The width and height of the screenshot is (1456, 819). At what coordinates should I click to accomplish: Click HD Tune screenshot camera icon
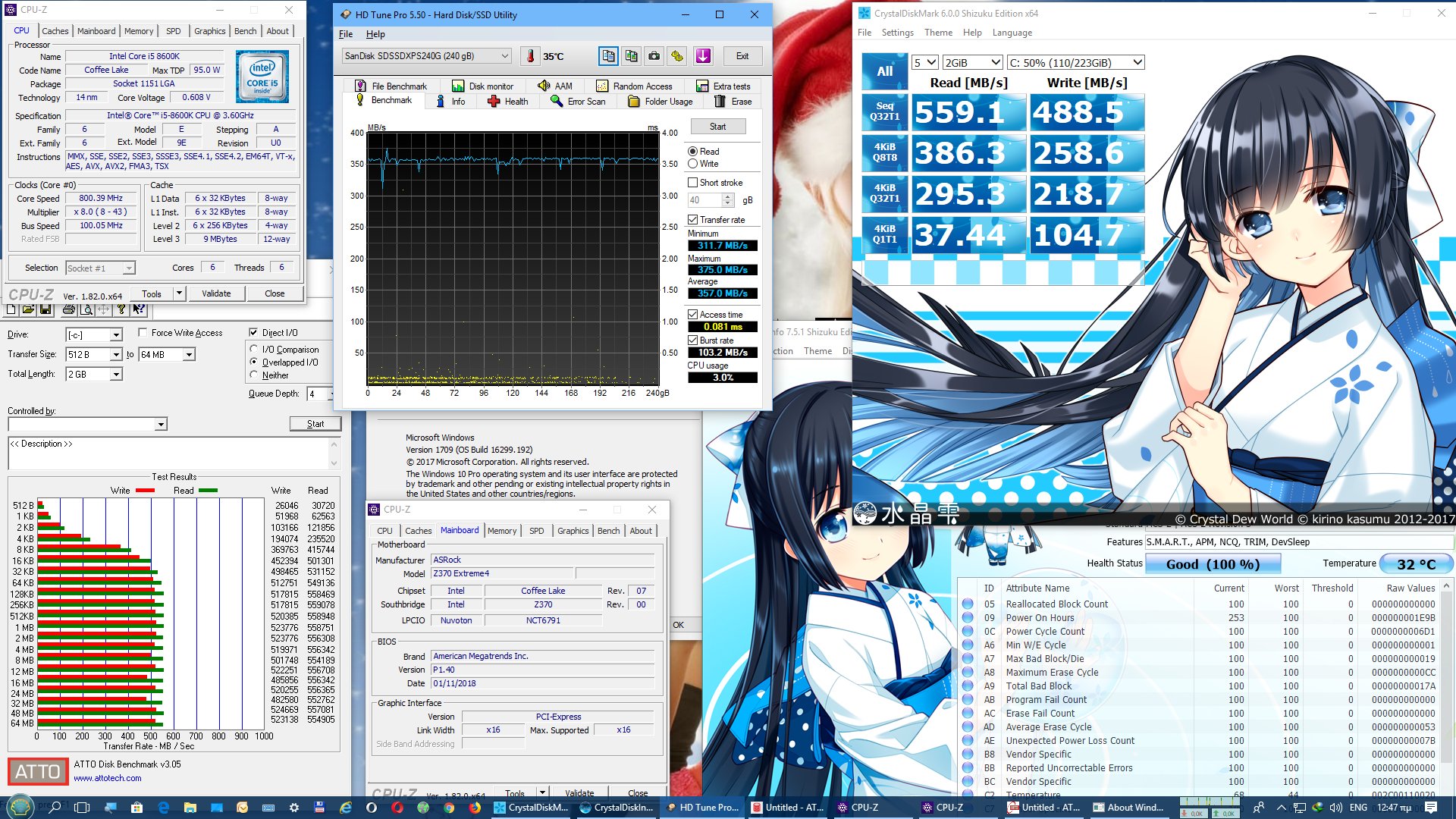(654, 56)
